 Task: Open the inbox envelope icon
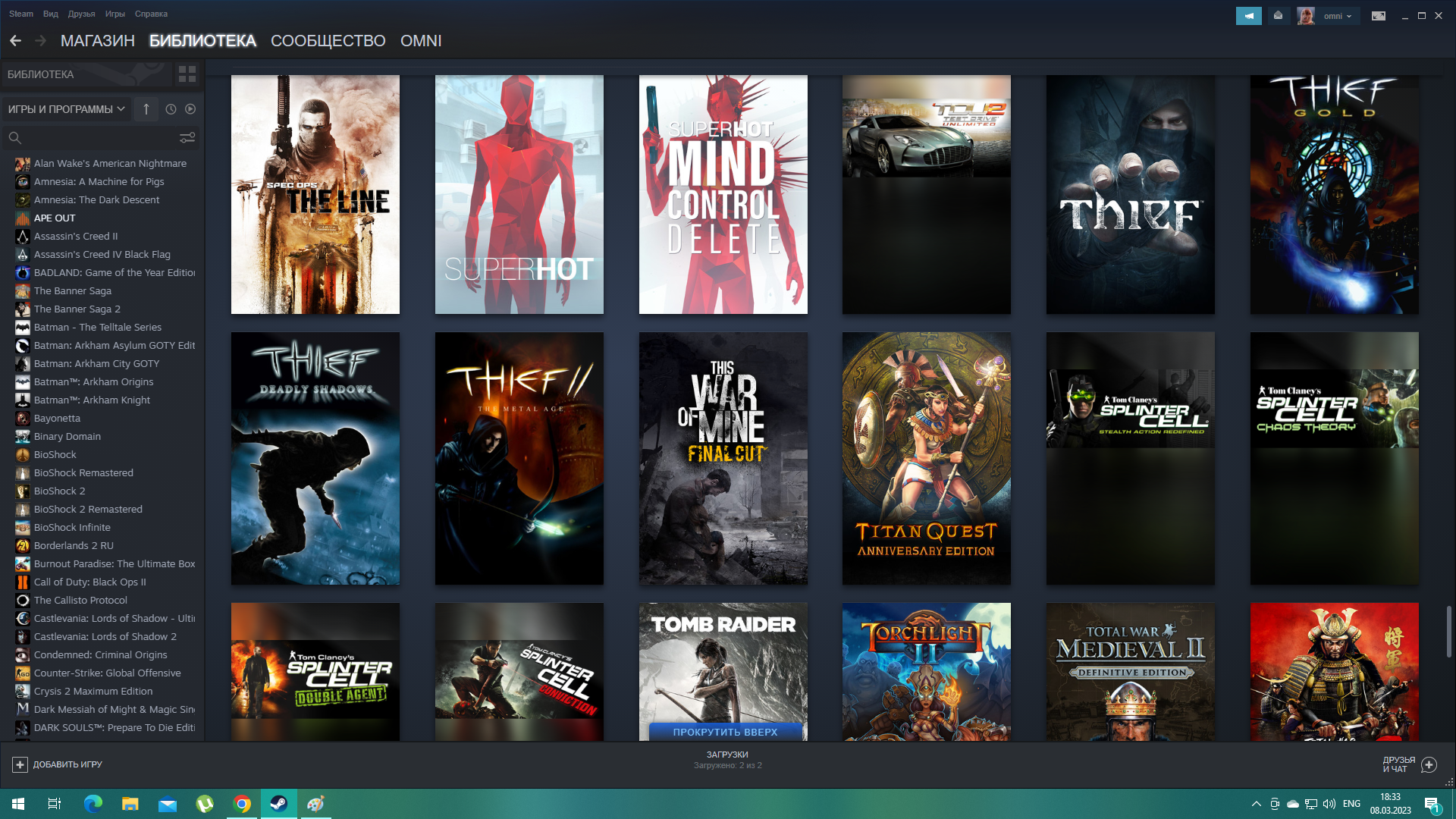coord(1279,16)
